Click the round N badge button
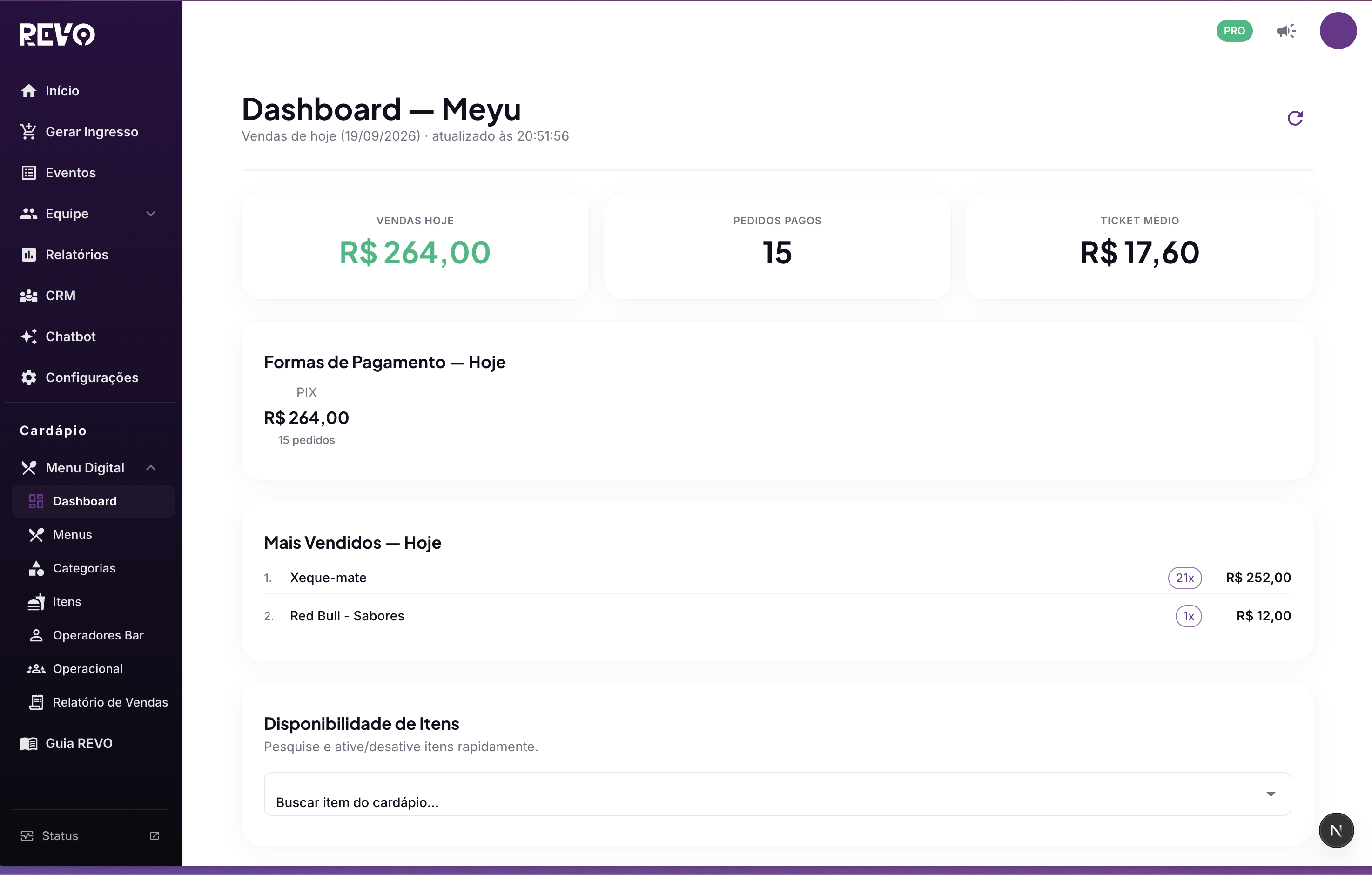Viewport: 1372px width, 875px height. [x=1336, y=830]
